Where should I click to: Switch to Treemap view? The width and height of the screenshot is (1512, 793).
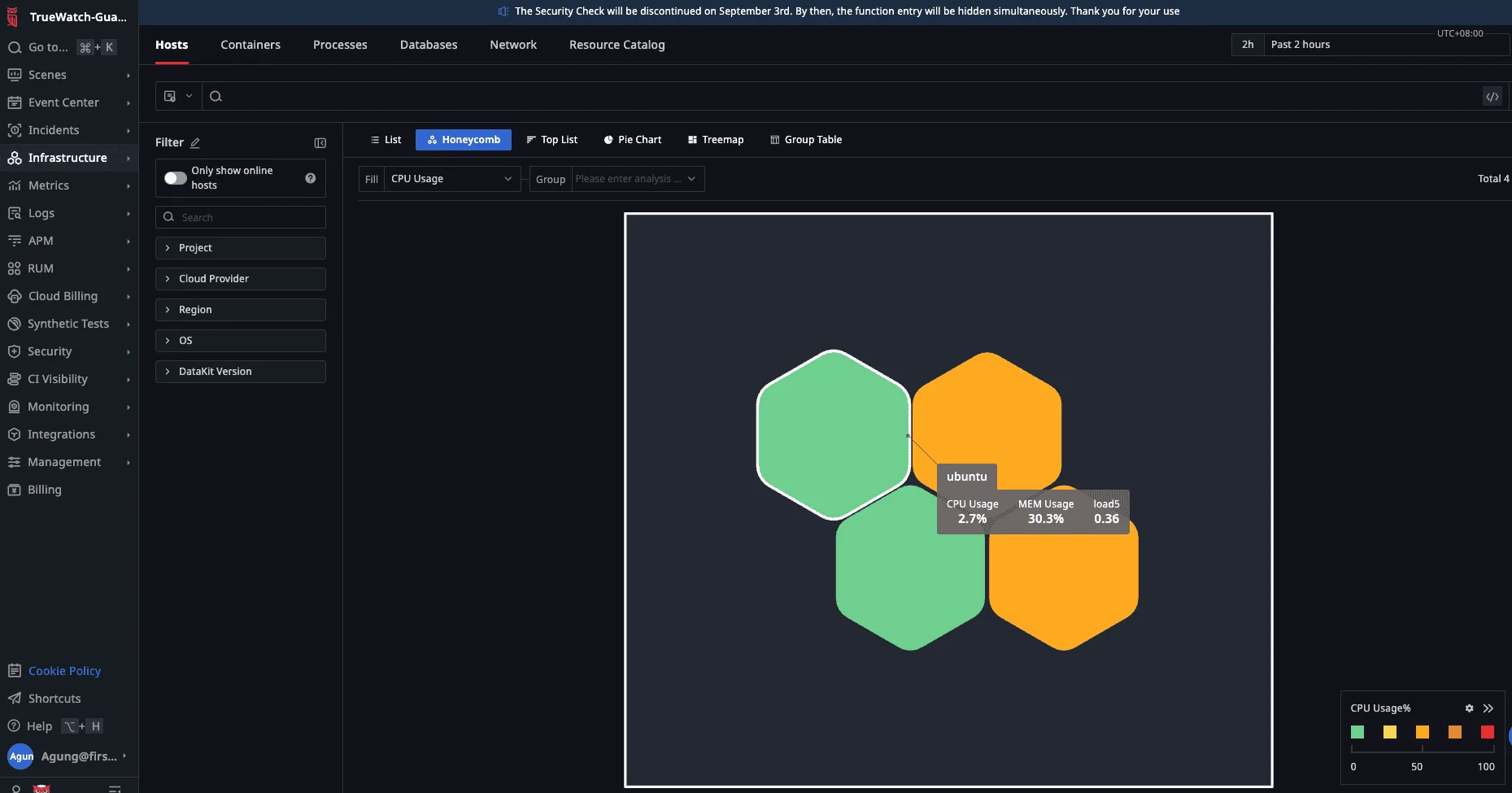(x=715, y=140)
